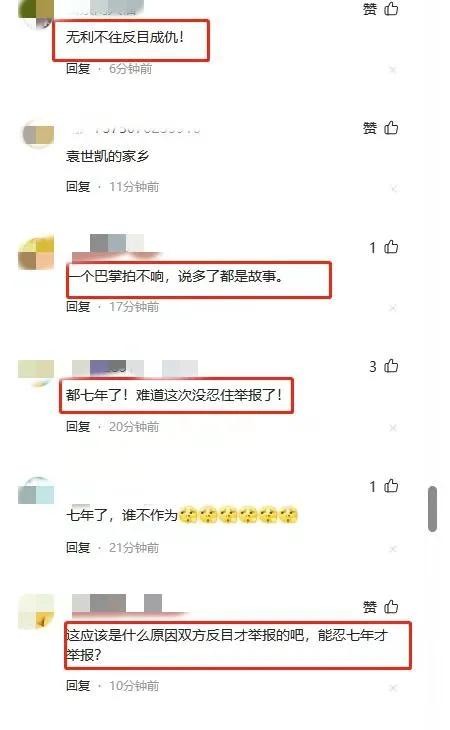Screen dimensions: 450x730
Task: Like the comment 无利不往反目成仇
Action: (391, 8)
